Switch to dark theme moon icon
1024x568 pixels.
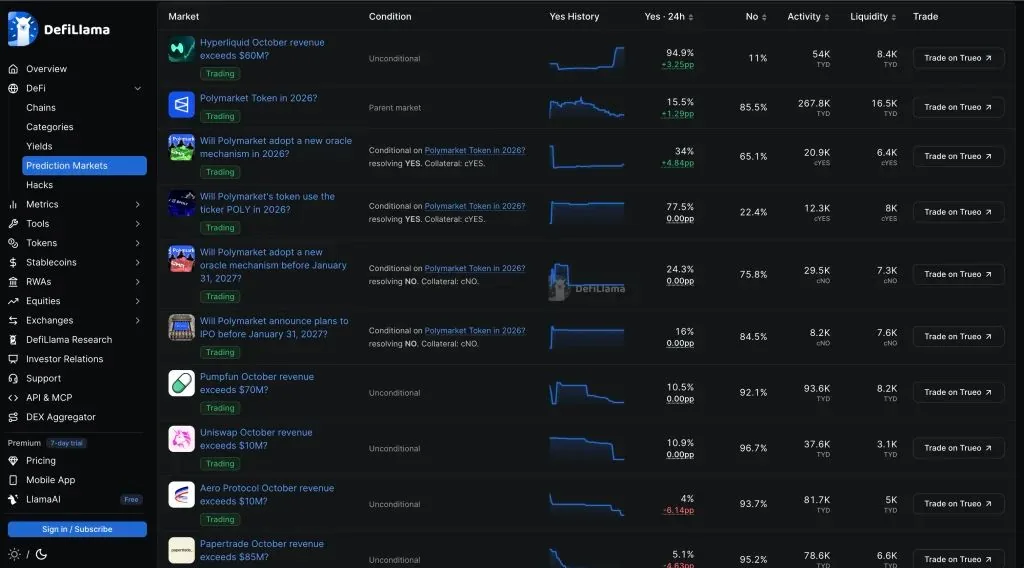point(41,554)
